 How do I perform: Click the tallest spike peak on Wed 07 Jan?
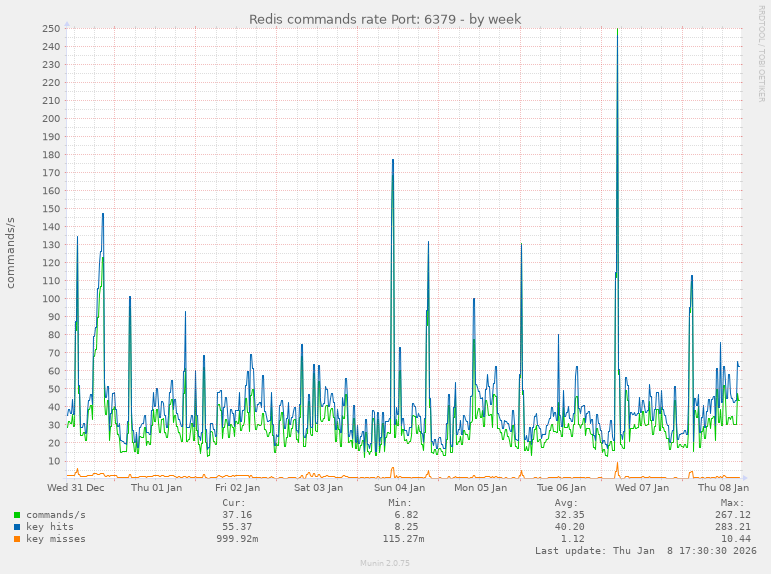tap(618, 30)
